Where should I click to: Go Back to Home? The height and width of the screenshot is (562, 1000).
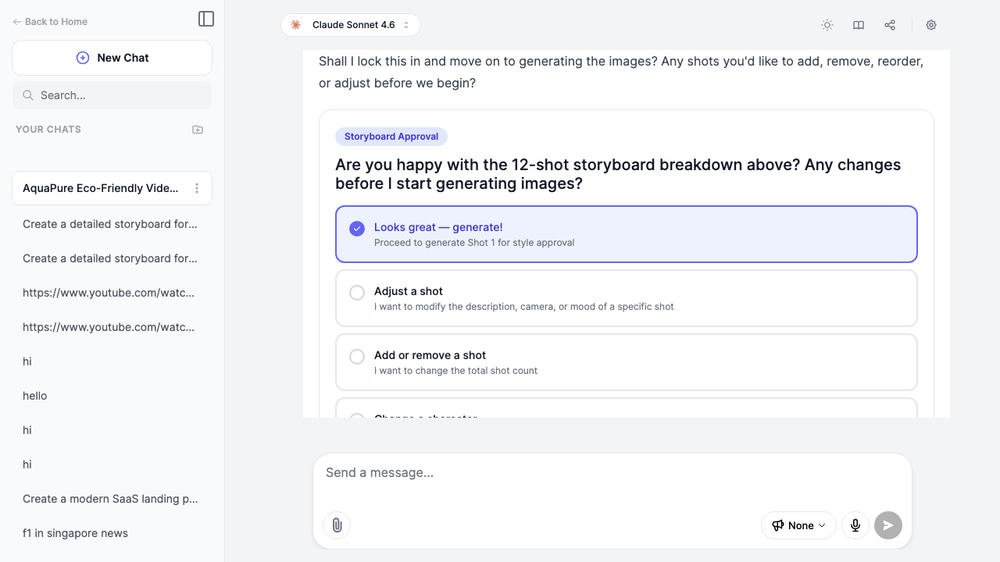tap(50, 21)
